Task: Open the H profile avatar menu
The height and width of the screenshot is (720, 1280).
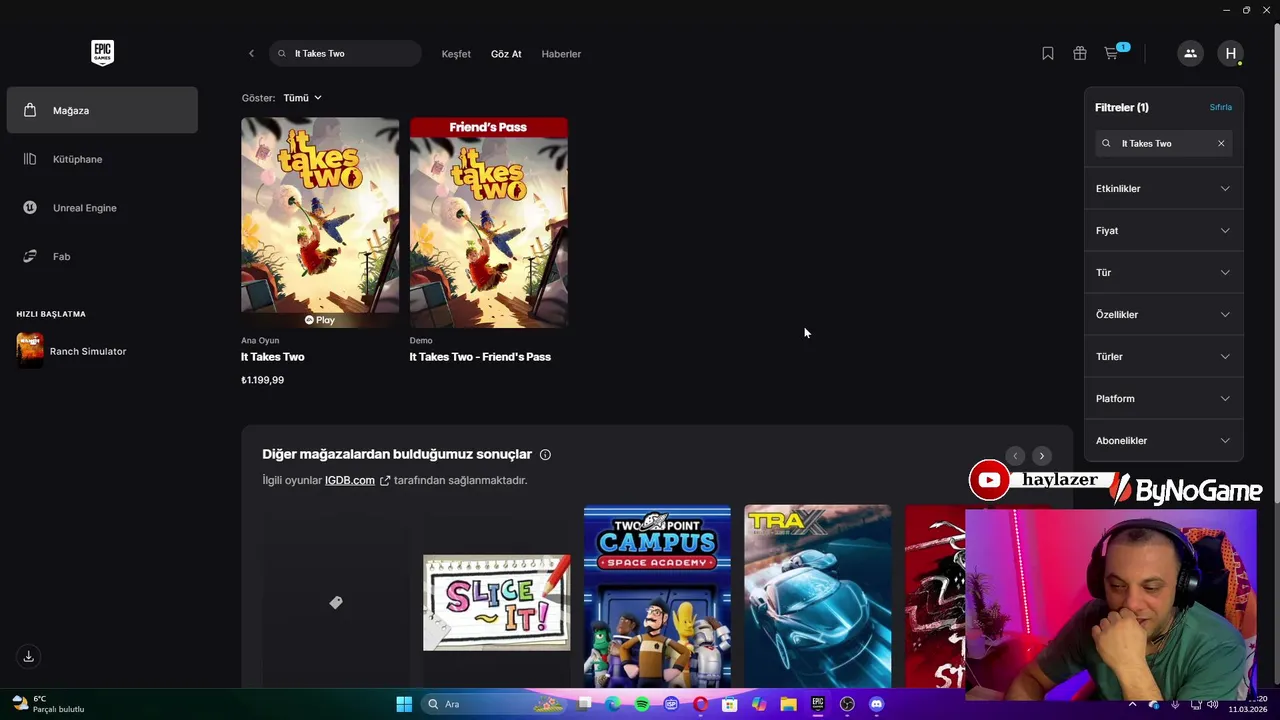Action: (1231, 54)
